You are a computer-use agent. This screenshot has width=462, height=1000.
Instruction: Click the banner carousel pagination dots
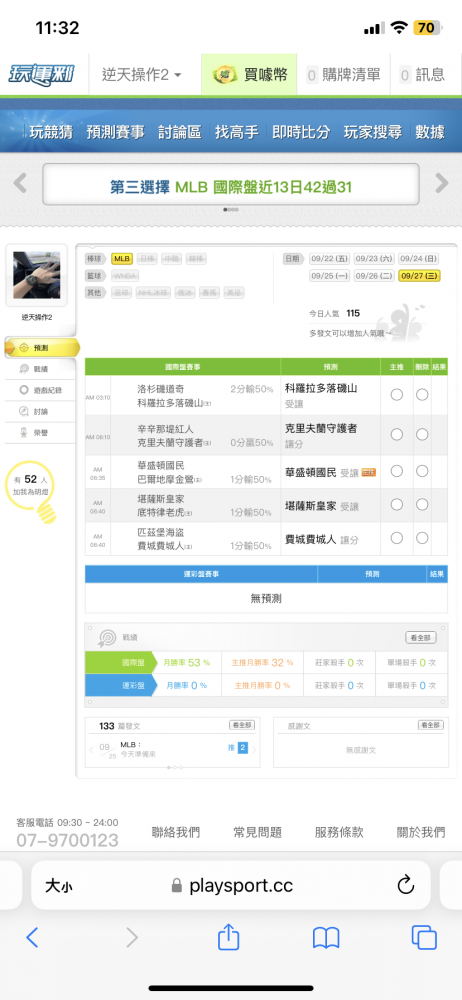click(x=231, y=209)
